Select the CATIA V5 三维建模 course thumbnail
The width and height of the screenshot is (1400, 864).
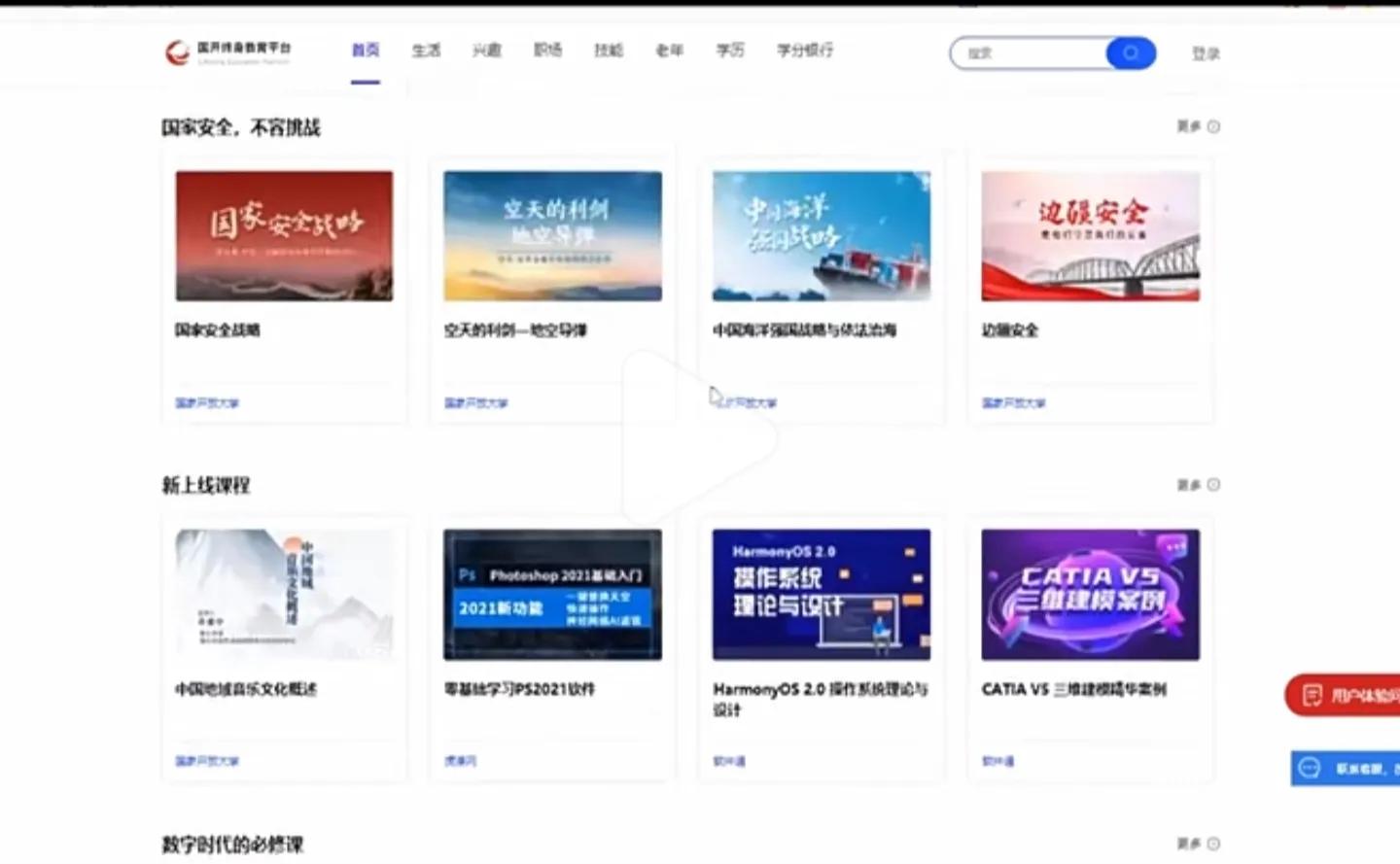click(x=1090, y=595)
